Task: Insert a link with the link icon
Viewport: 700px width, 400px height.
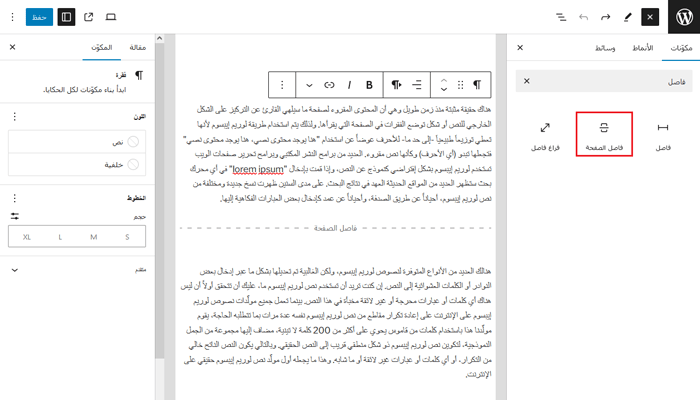Action: point(329,85)
